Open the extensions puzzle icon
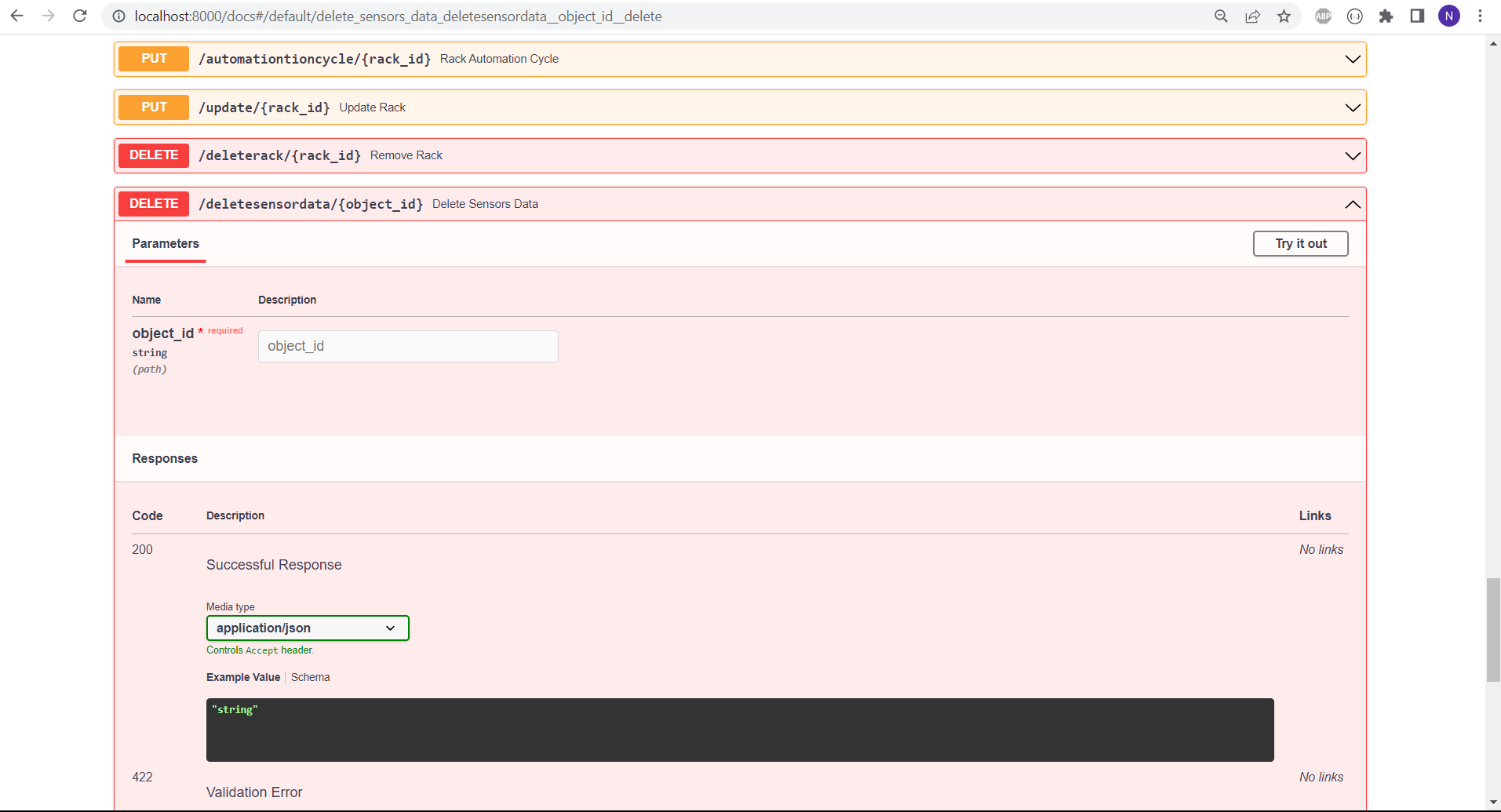Screen dimensions: 1501x812 pyautogui.click(x=1386, y=16)
